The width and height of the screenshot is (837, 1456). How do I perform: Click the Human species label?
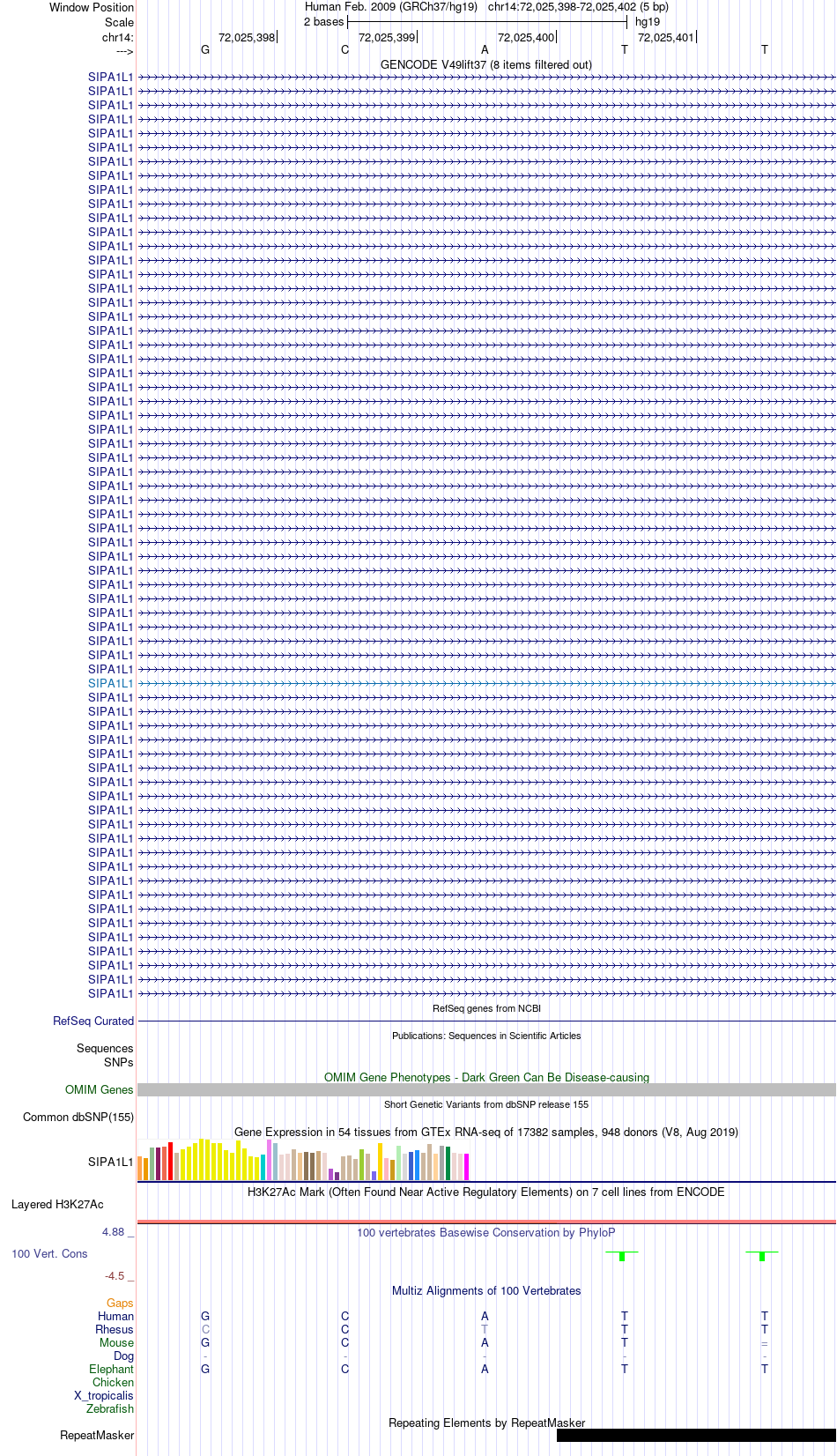click(116, 1316)
